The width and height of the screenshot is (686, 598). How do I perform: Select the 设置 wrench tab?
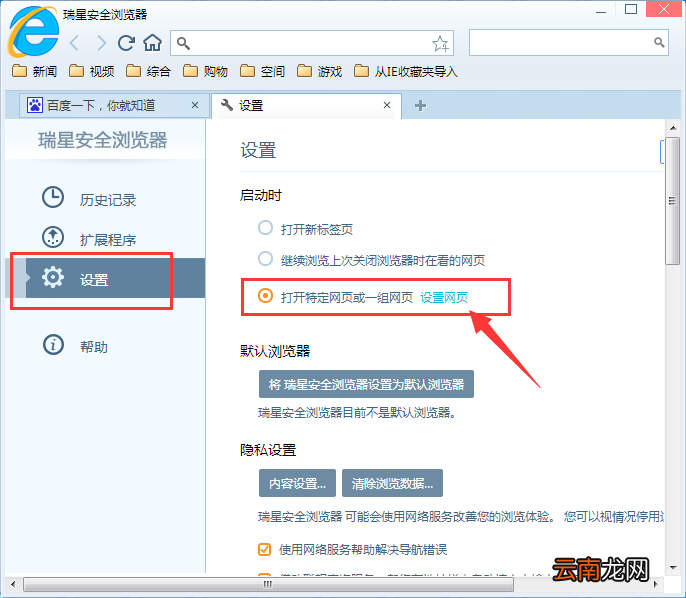[306, 105]
